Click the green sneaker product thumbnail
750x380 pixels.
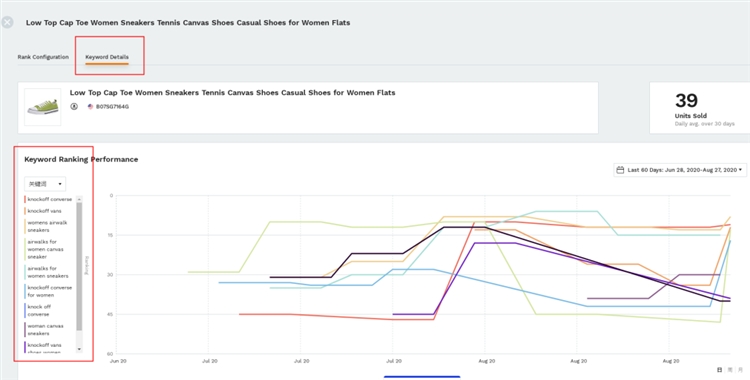(43, 107)
